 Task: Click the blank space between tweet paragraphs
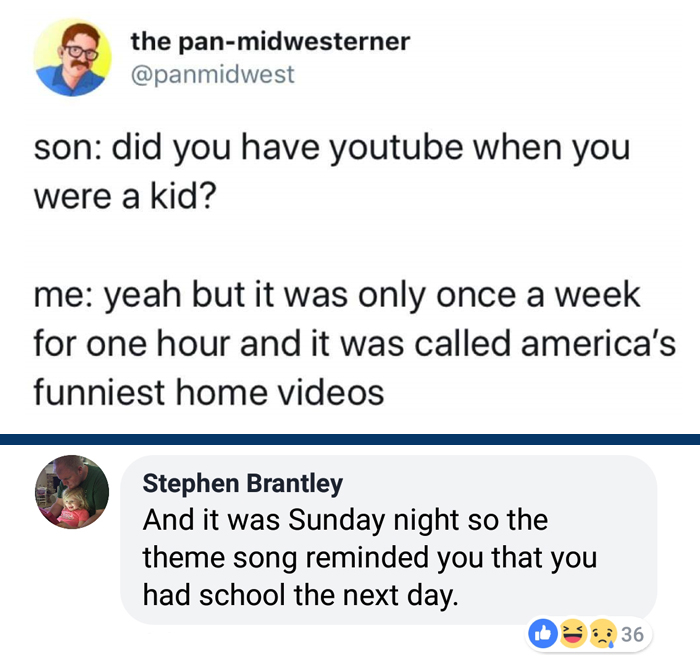[x=350, y=245]
